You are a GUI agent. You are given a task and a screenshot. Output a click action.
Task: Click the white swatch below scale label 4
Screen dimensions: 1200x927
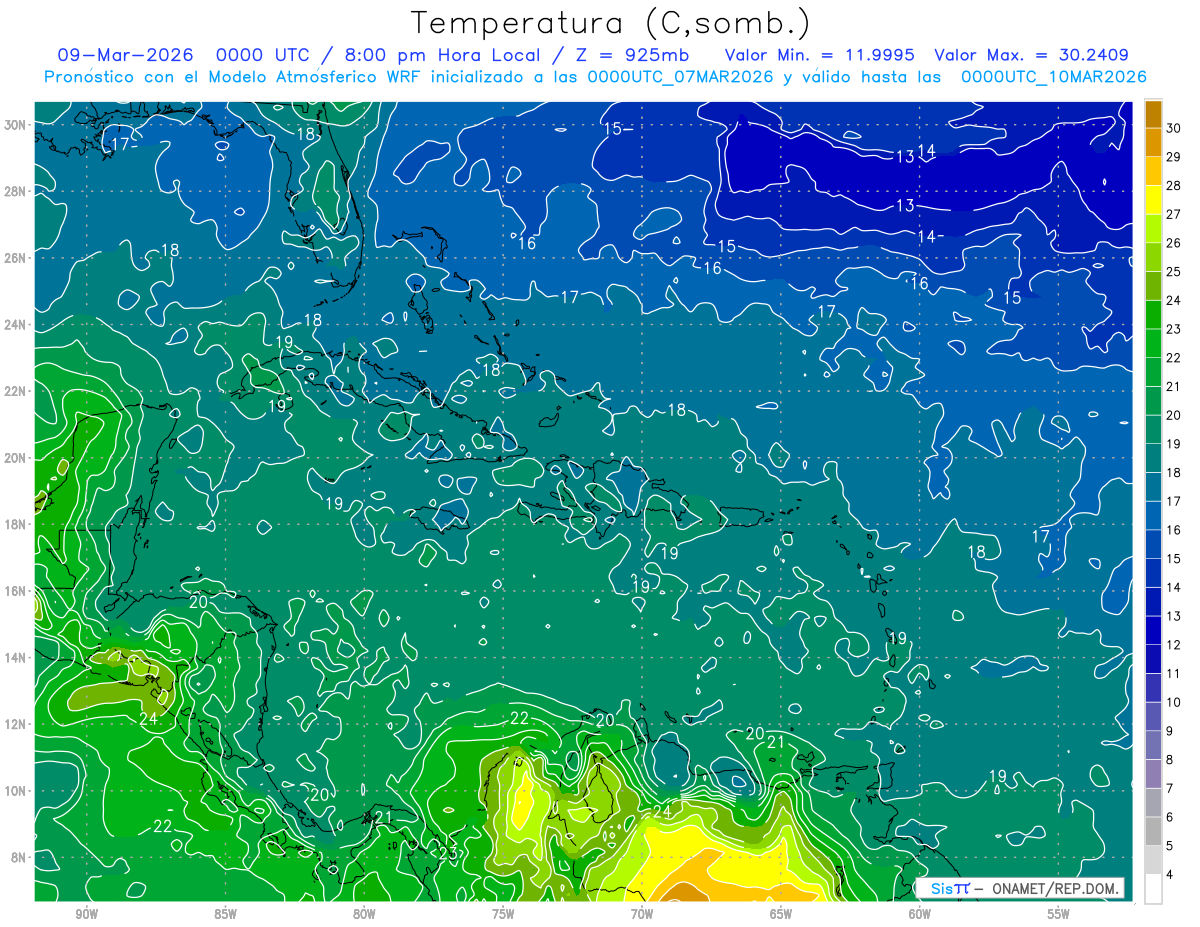(1153, 889)
